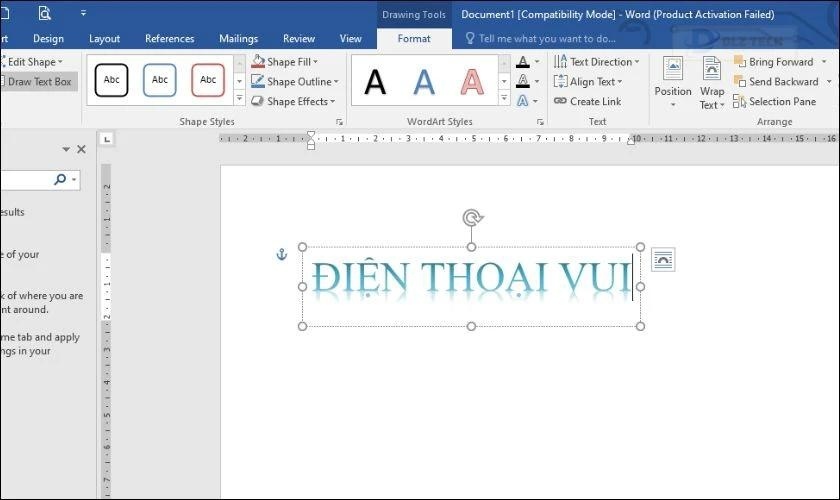Click Bring Forward
The image size is (840, 500).
tap(774, 62)
